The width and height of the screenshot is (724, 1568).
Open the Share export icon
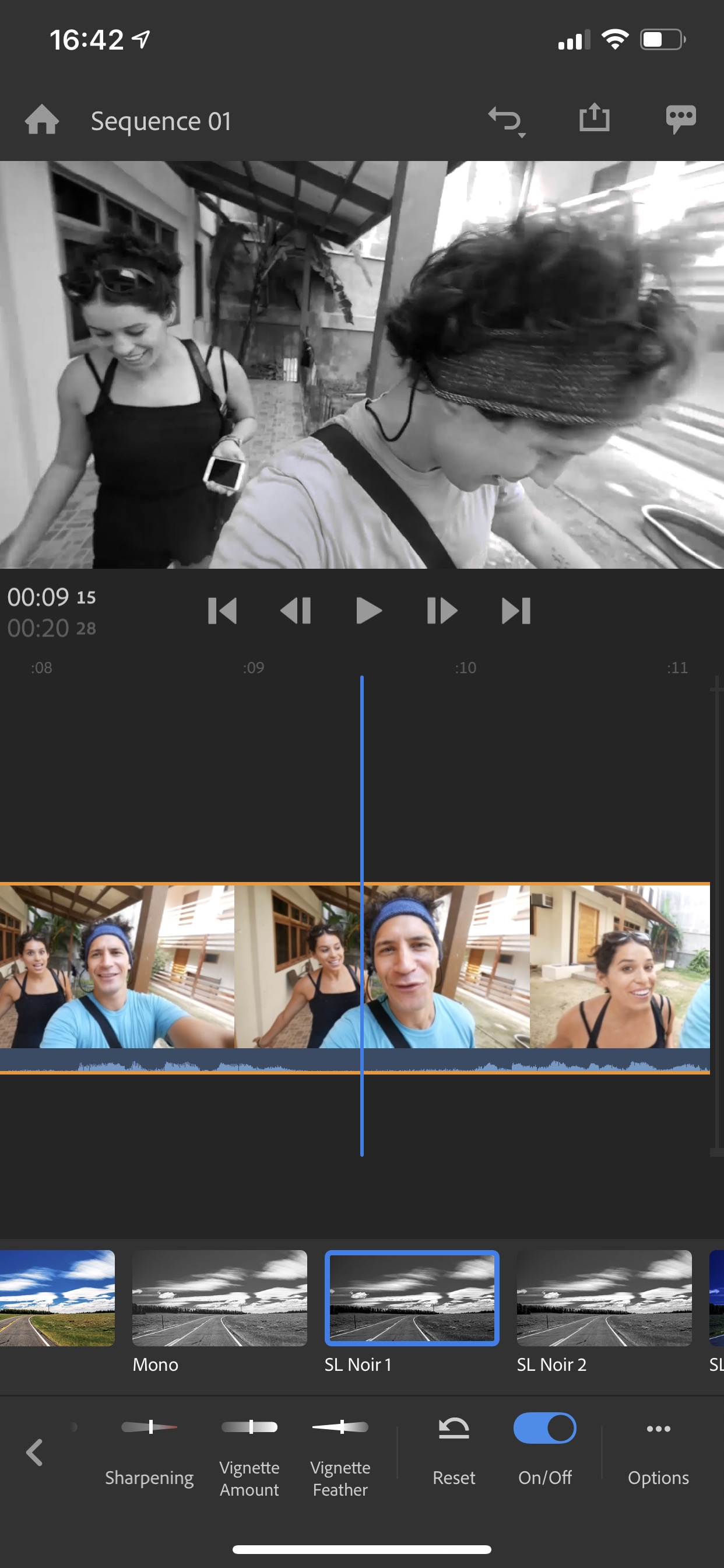tap(594, 118)
